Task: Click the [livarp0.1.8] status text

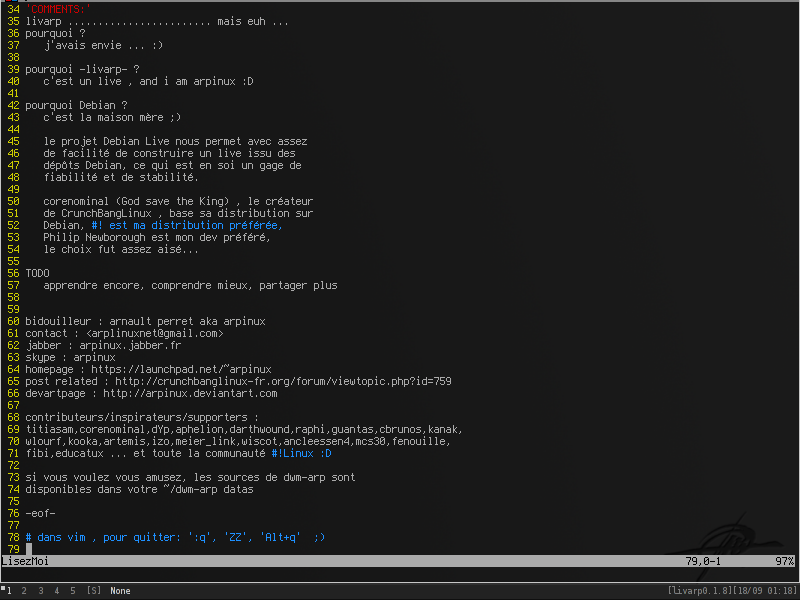Action: (699, 591)
